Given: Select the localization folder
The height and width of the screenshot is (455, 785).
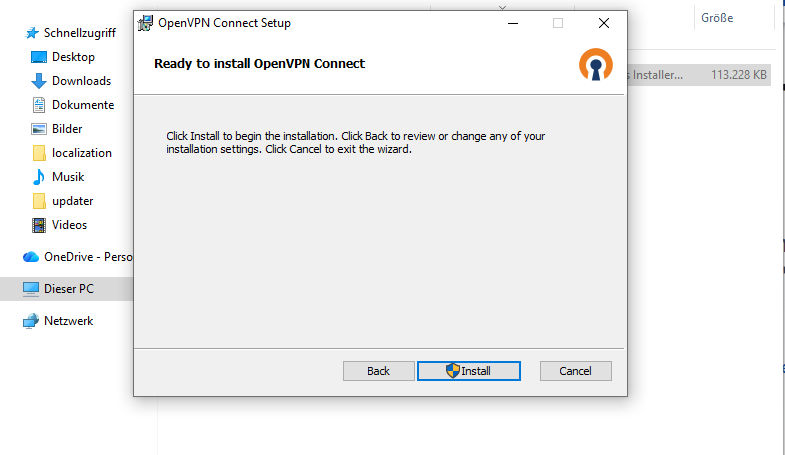Looking at the screenshot, I should pyautogui.click(x=82, y=153).
